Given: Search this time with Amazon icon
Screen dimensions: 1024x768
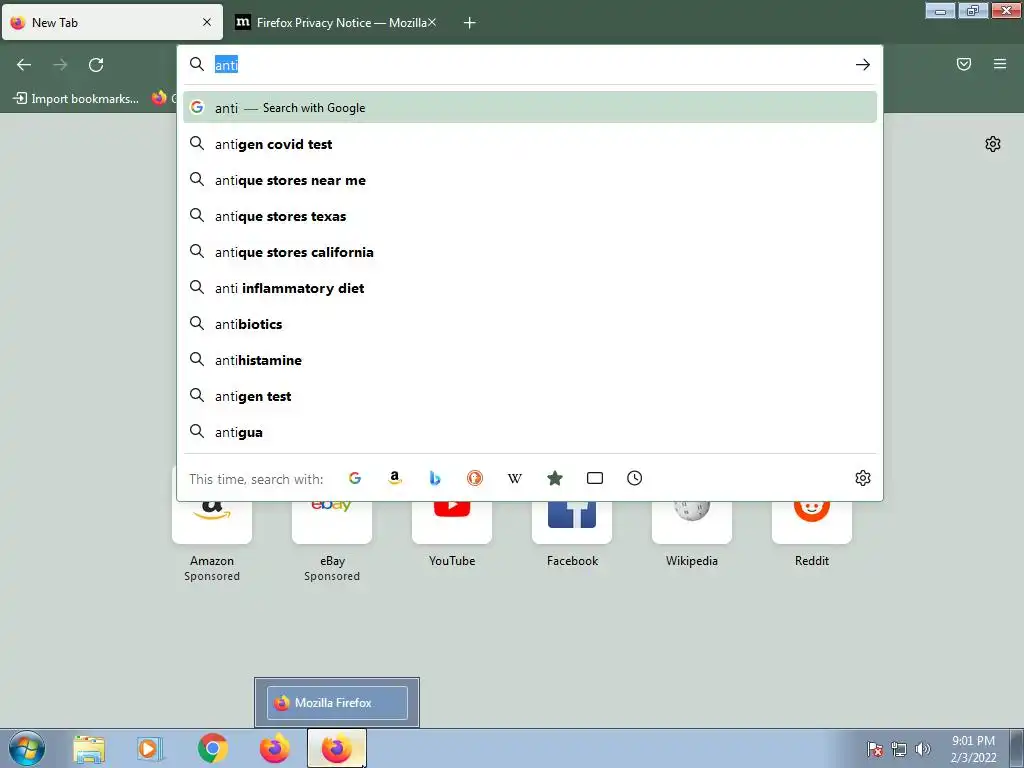Looking at the screenshot, I should coord(394,478).
